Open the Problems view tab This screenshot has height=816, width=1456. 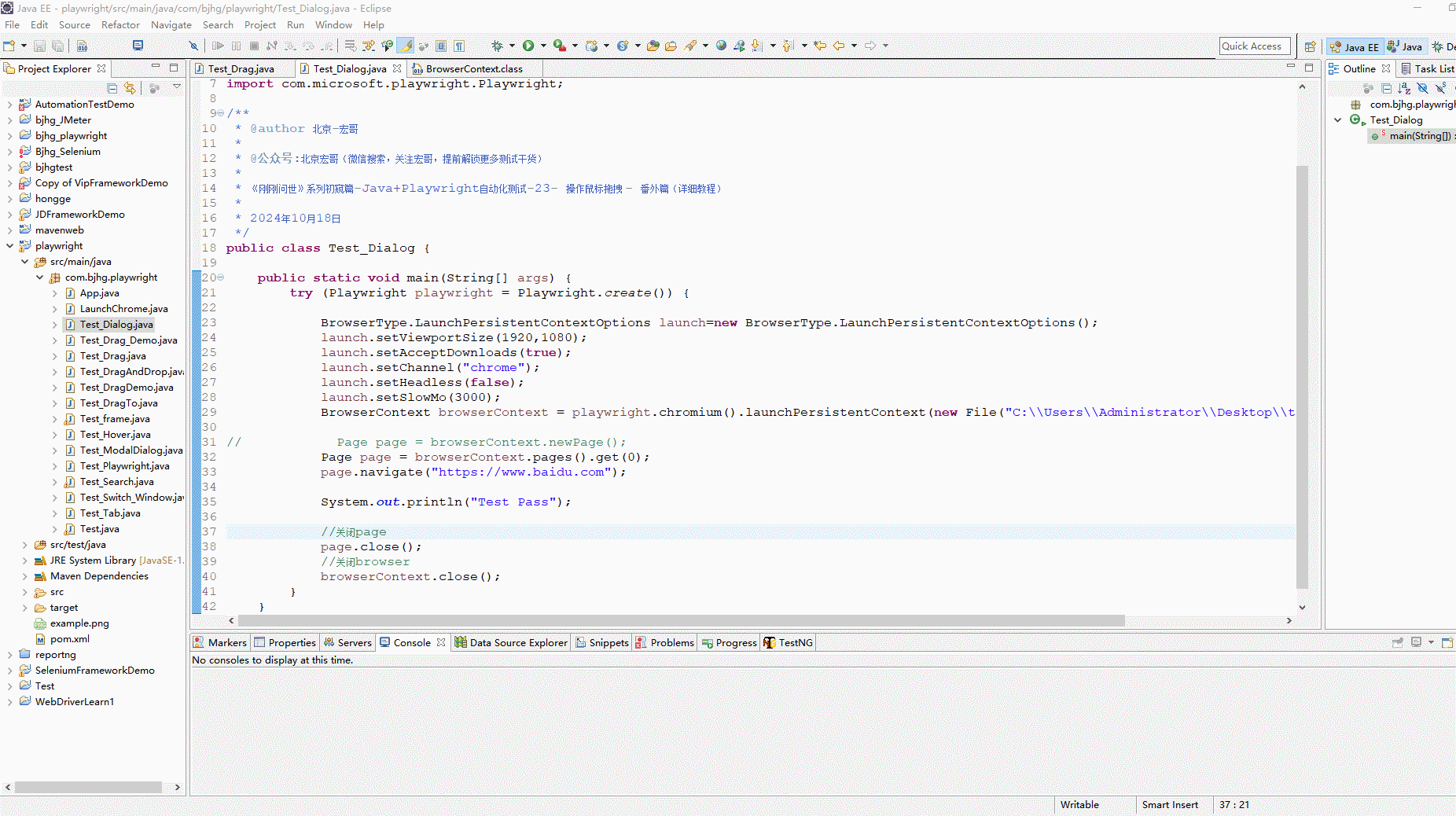pos(671,642)
